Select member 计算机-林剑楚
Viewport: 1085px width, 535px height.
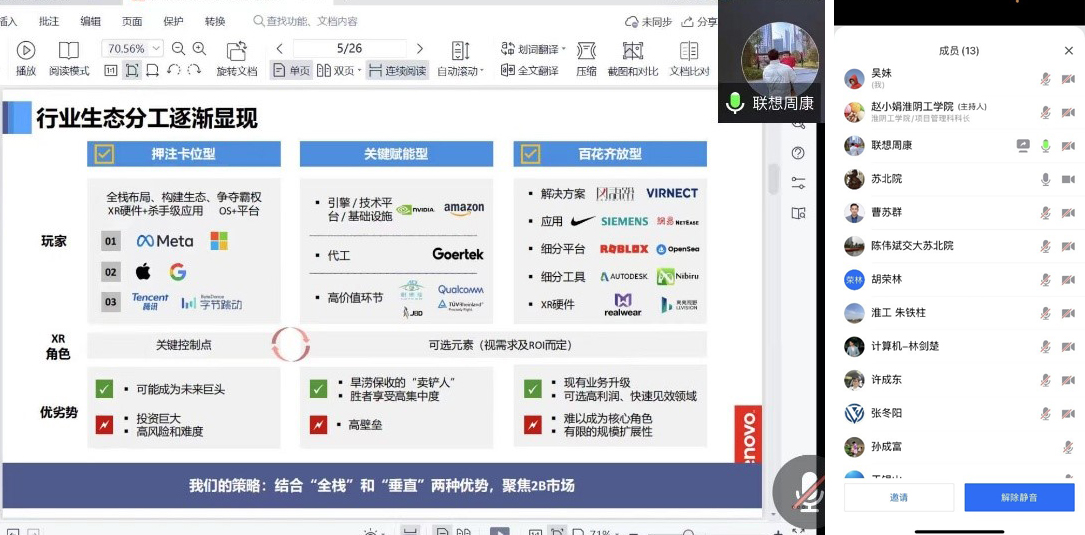pyautogui.click(x=959, y=346)
